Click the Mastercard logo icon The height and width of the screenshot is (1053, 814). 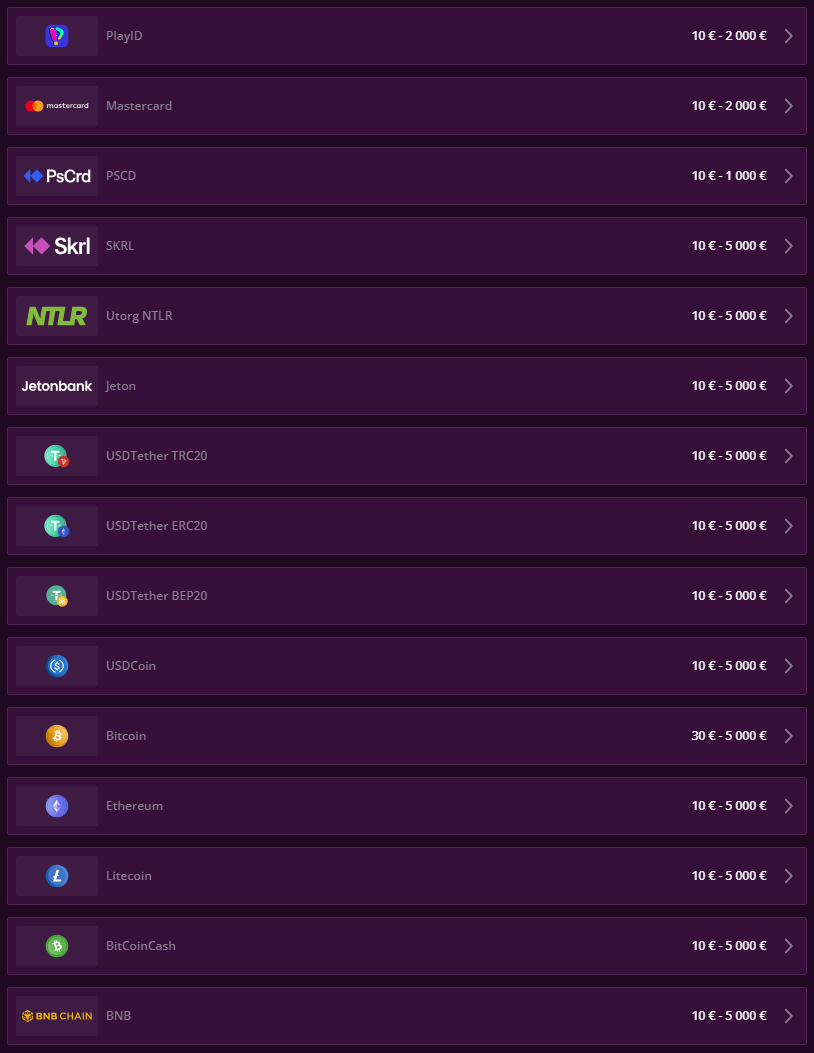[56, 105]
